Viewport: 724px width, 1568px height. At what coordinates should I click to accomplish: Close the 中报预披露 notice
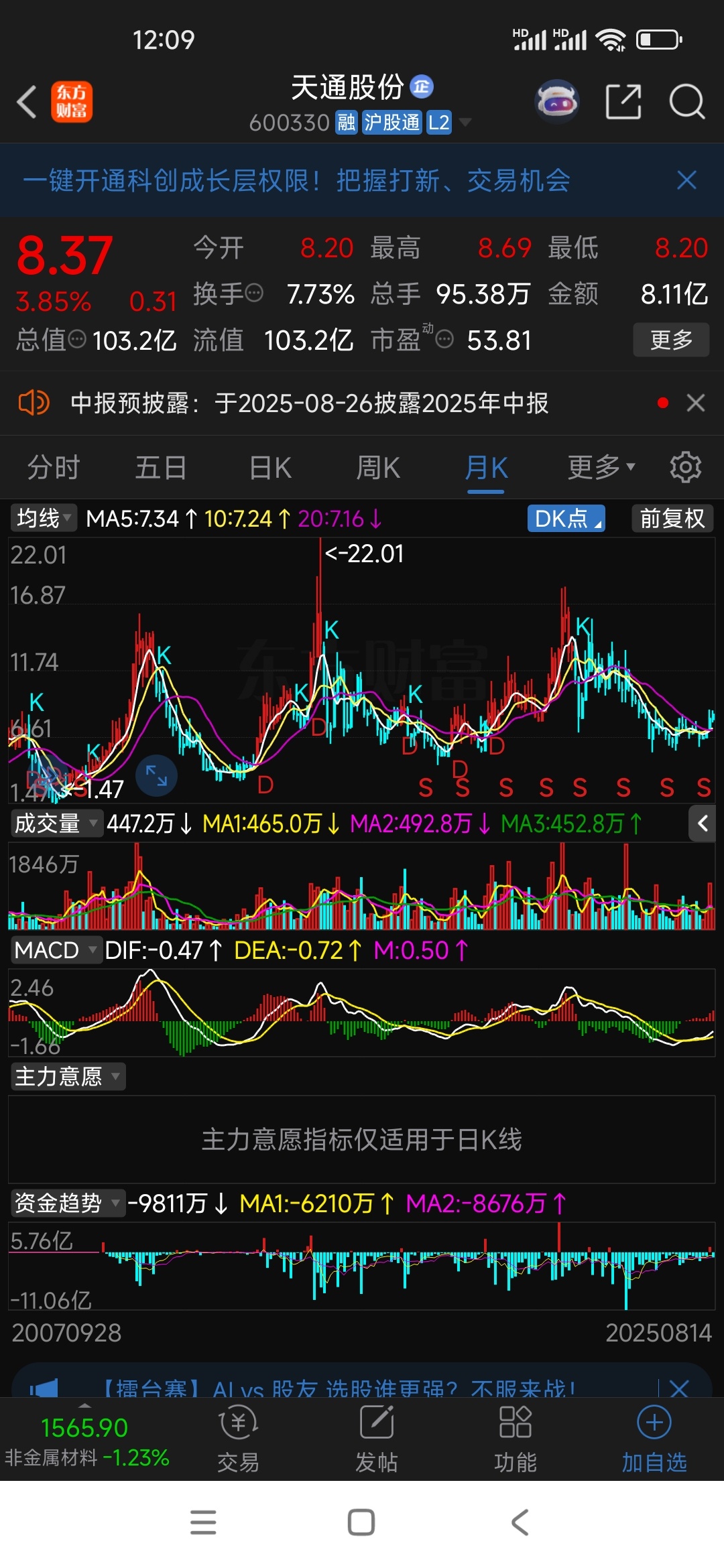click(696, 403)
